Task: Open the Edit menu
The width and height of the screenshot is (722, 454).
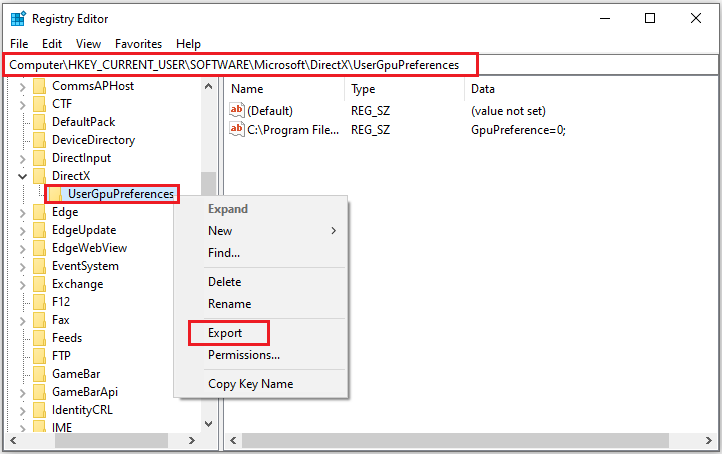Action: click(52, 44)
